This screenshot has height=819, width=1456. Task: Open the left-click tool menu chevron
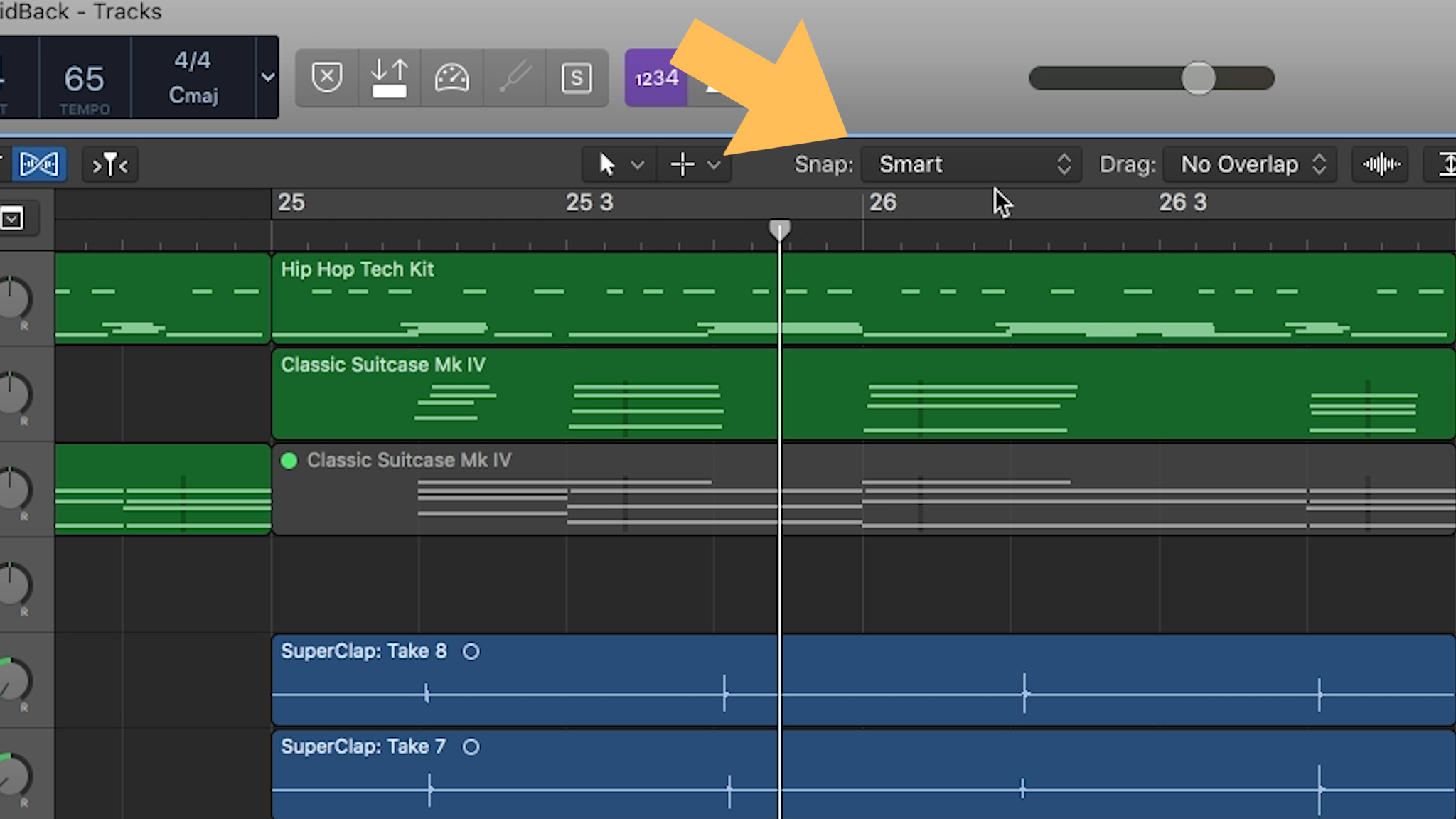coord(638,166)
